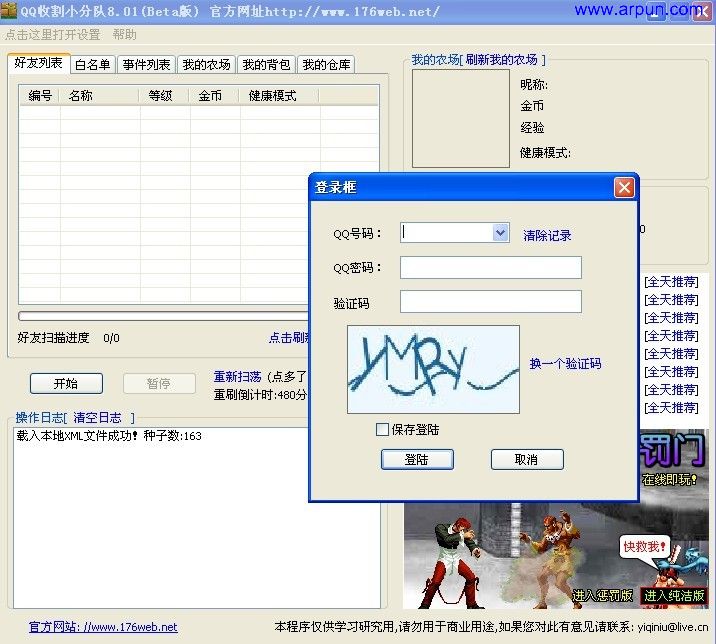
Task: Click the 快救我 speech bubble in ad
Action: (644, 546)
